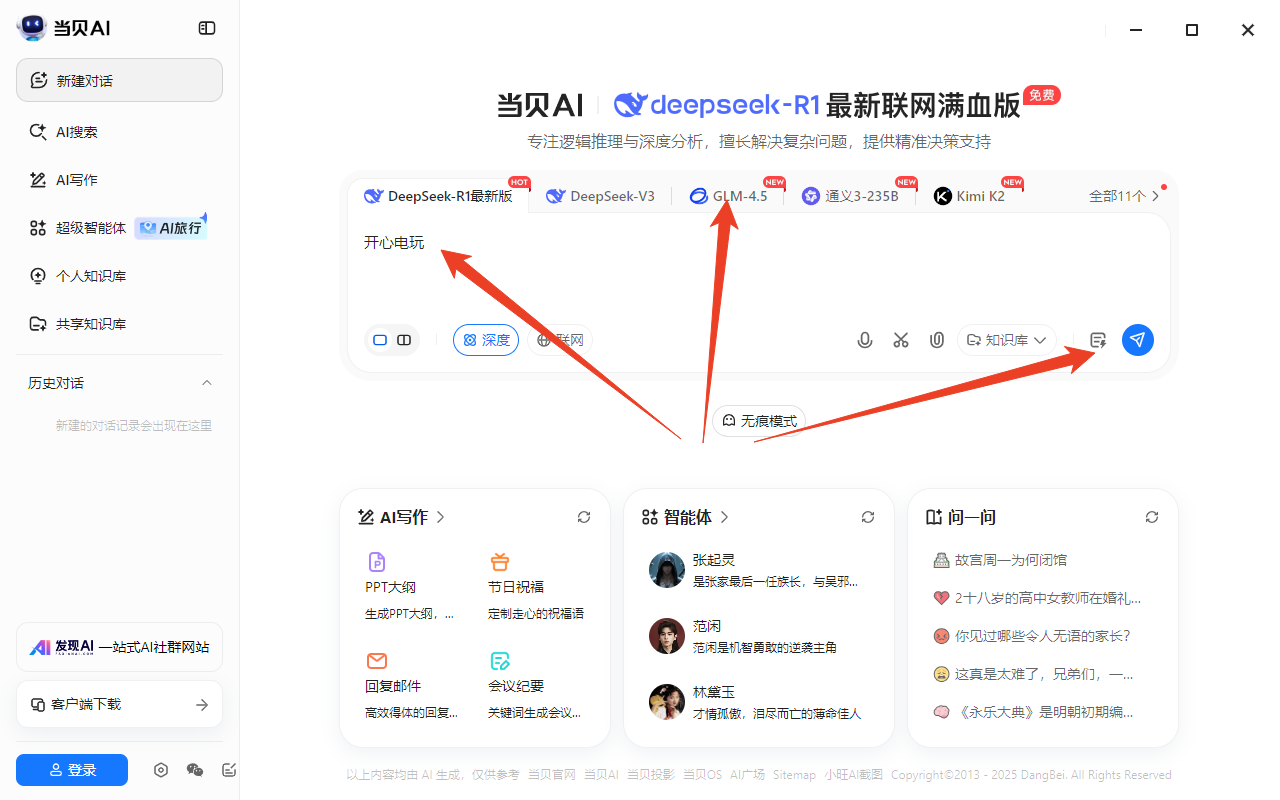Select the 通义3-235B model tab

[850, 196]
